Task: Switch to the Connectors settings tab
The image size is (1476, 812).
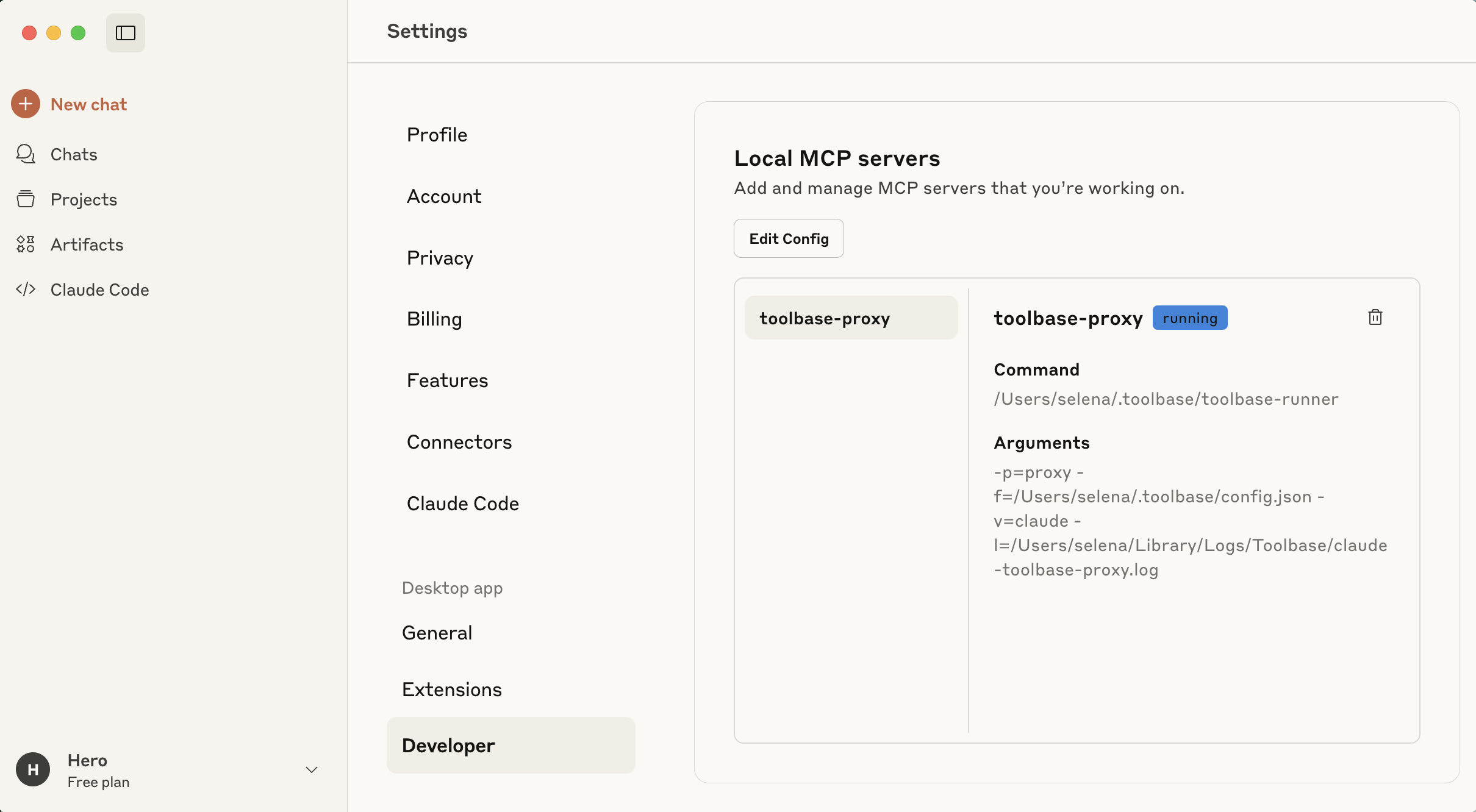Action: pyautogui.click(x=459, y=442)
